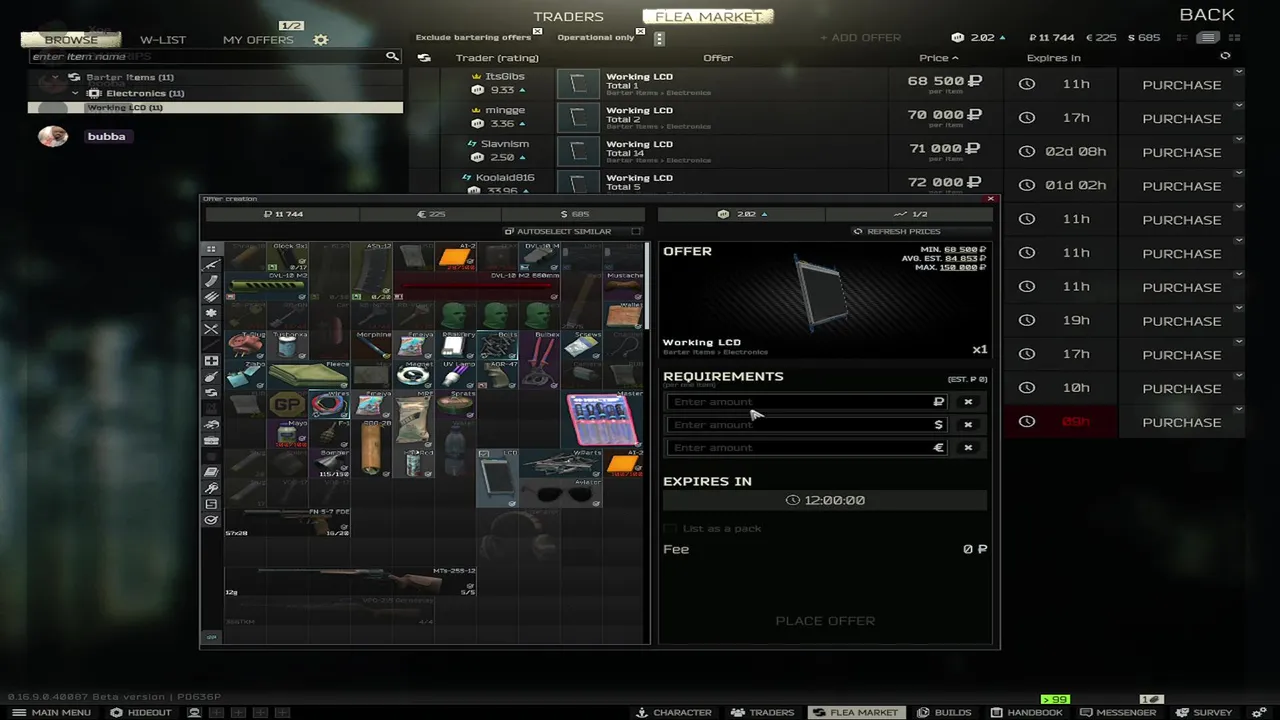1280x720 pixels.
Task: Toggle Autoselect Similar checkbox
Action: [x=636, y=231]
